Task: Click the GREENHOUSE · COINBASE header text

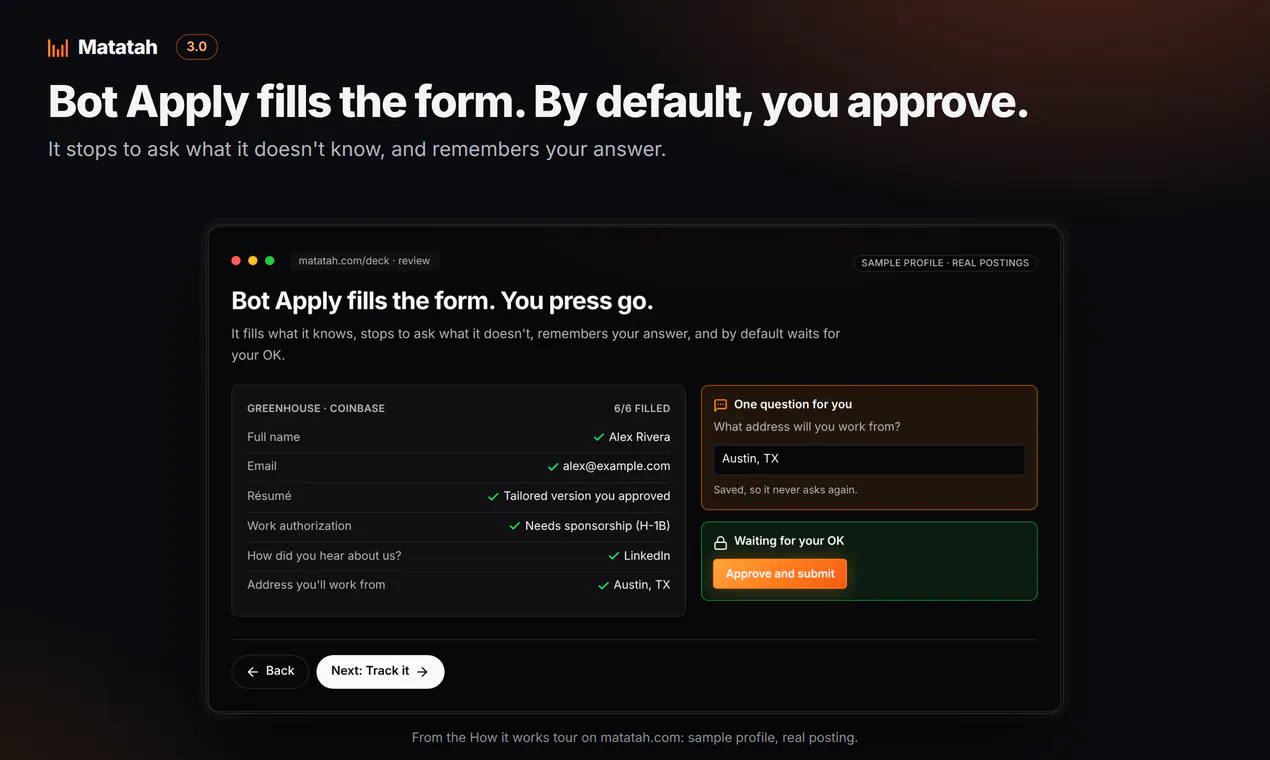Action: 316,408
